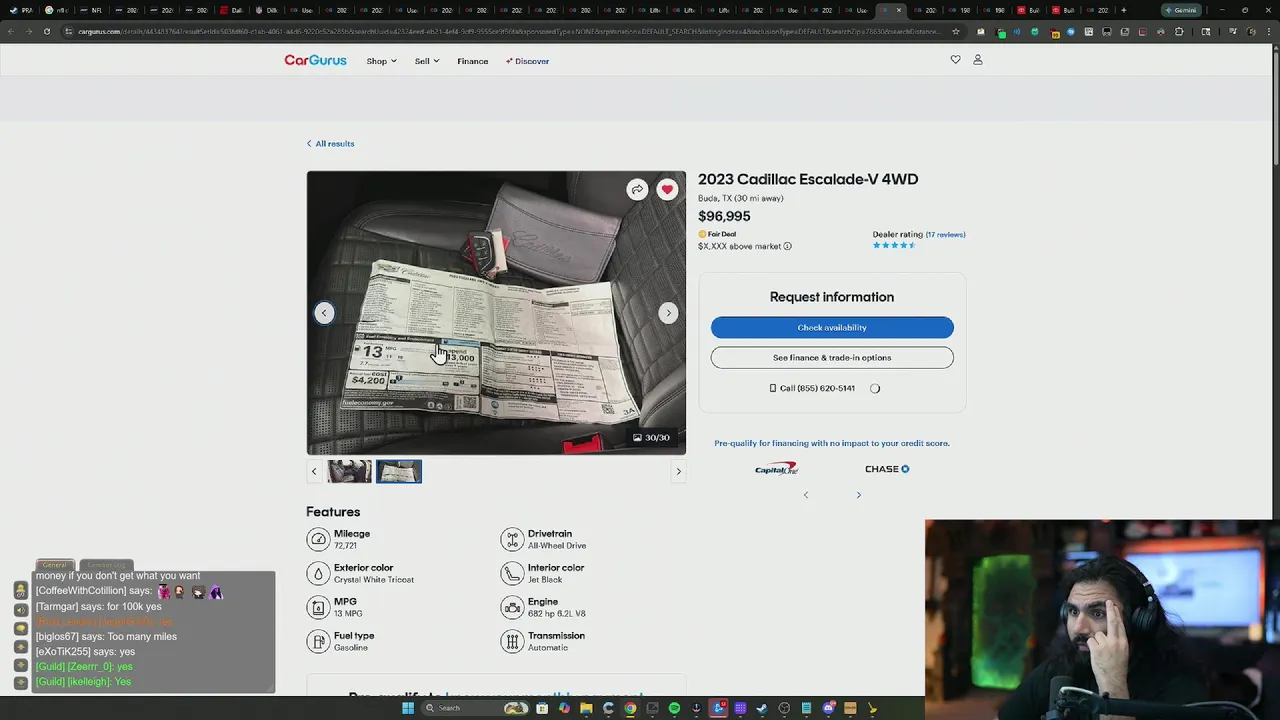Share this Escalade-V listing

(x=637, y=190)
